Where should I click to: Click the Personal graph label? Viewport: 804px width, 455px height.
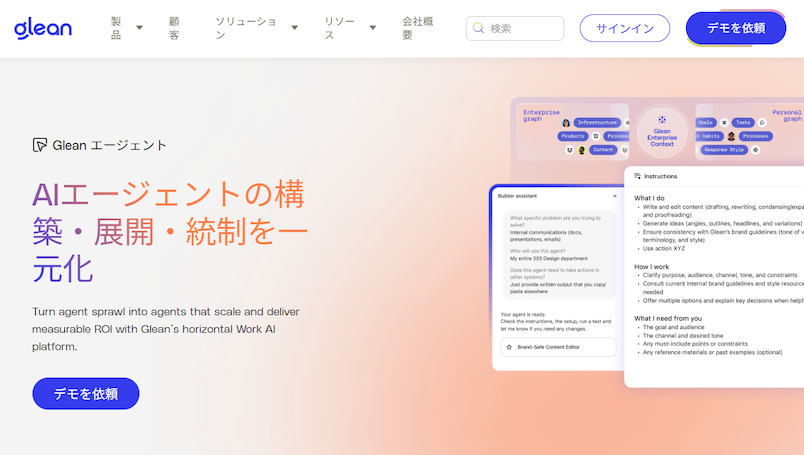[787, 115]
